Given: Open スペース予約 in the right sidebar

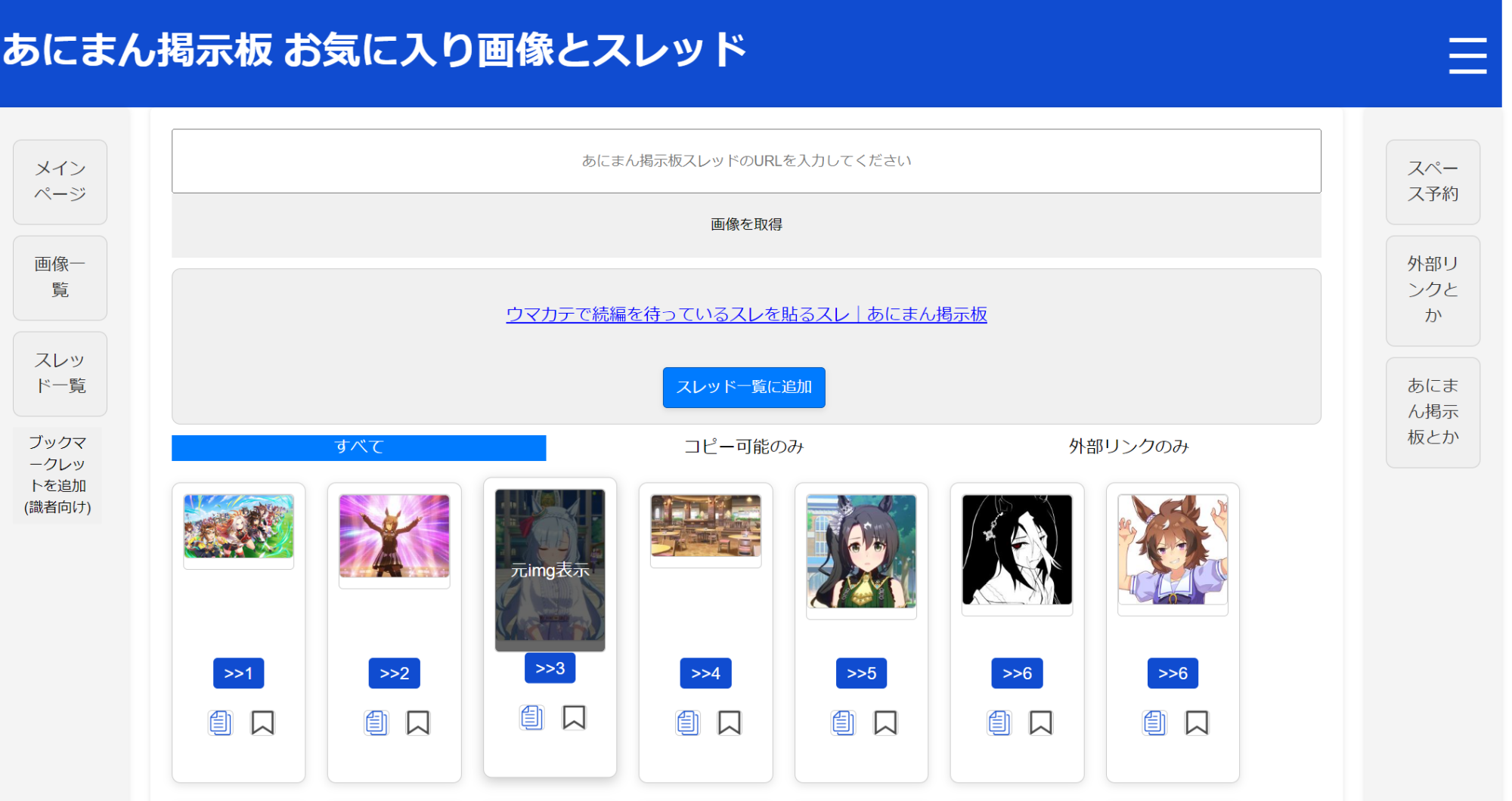Looking at the screenshot, I should [x=1433, y=182].
